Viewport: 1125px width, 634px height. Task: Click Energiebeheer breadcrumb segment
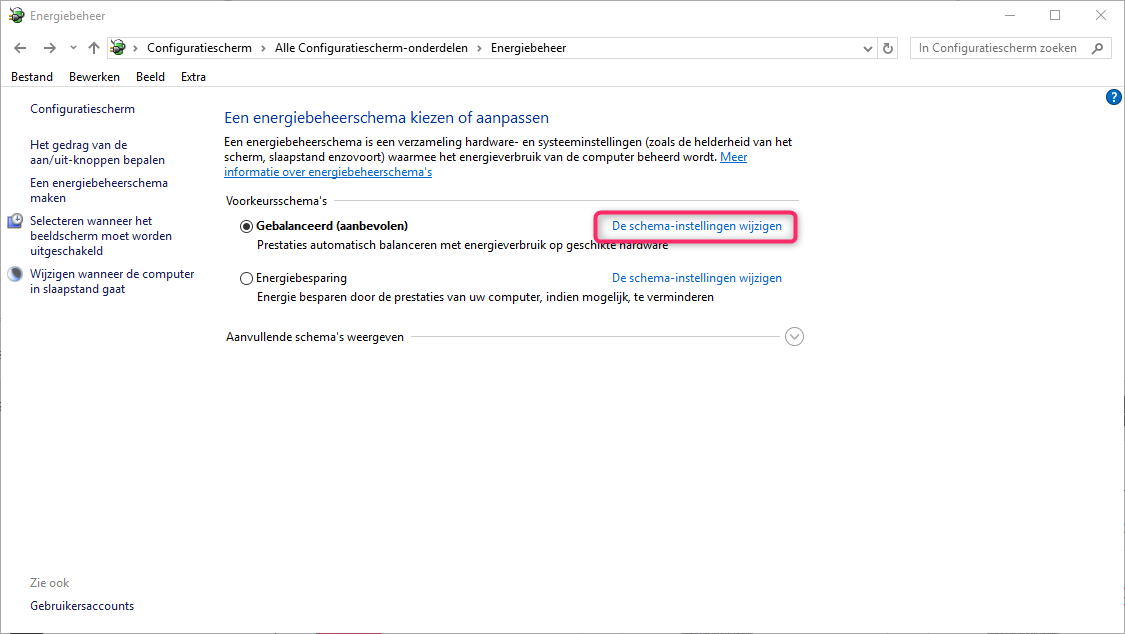(529, 48)
